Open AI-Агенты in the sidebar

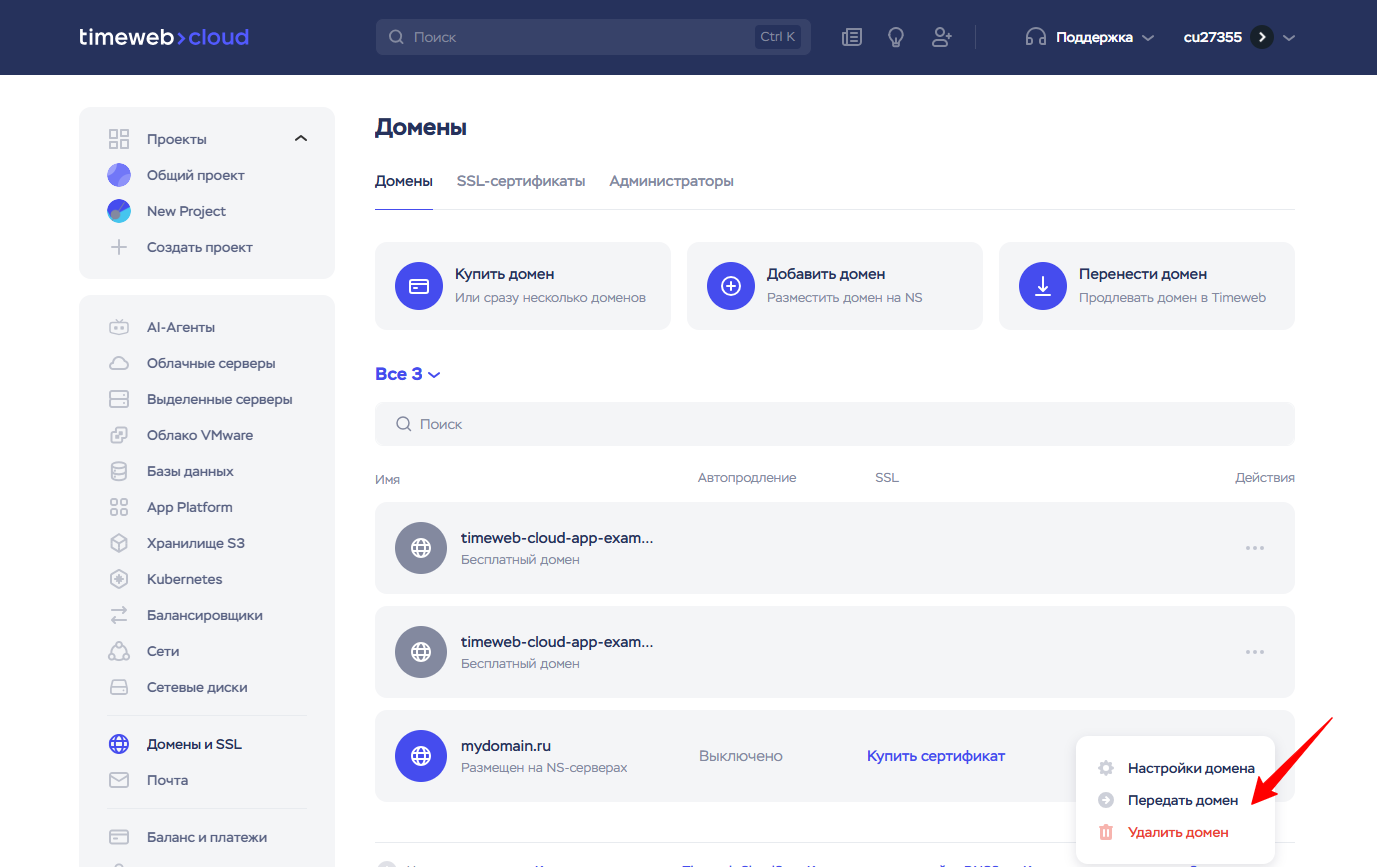tap(180, 327)
